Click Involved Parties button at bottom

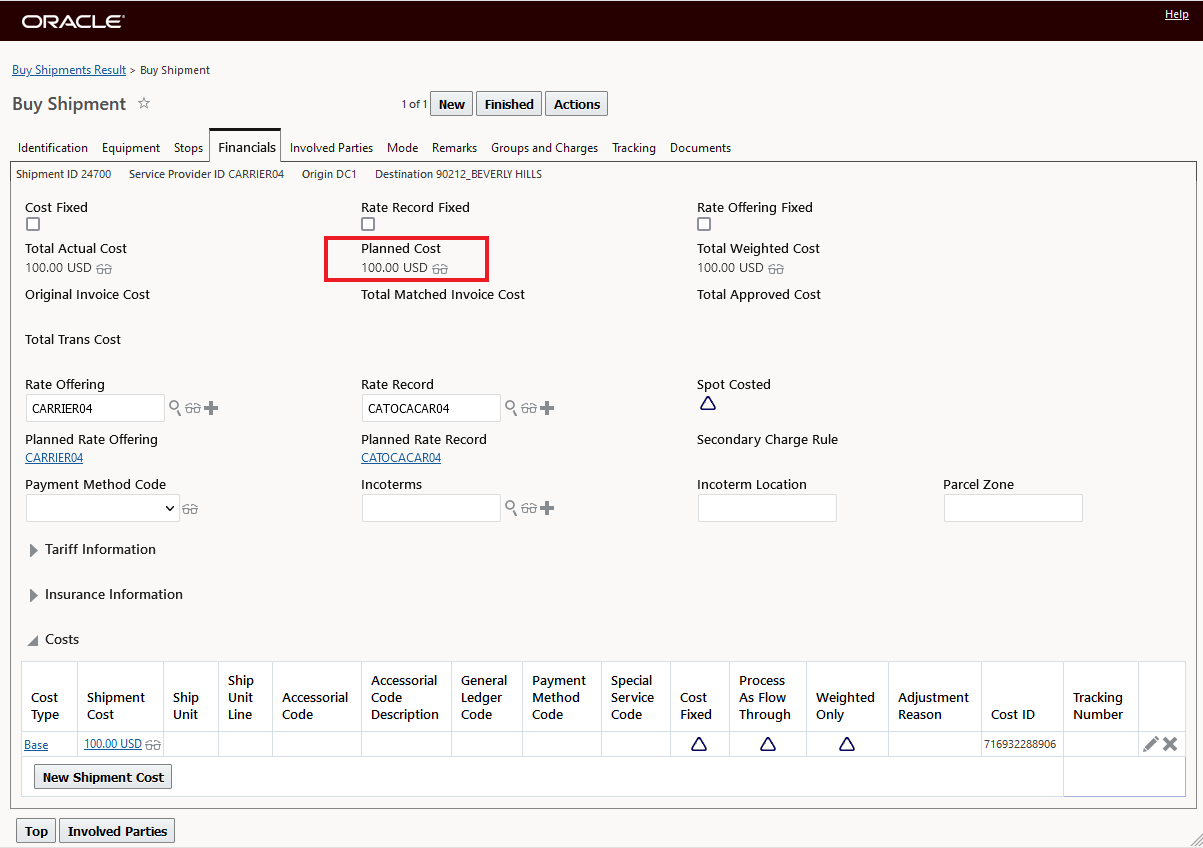click(x=117, y=831)
